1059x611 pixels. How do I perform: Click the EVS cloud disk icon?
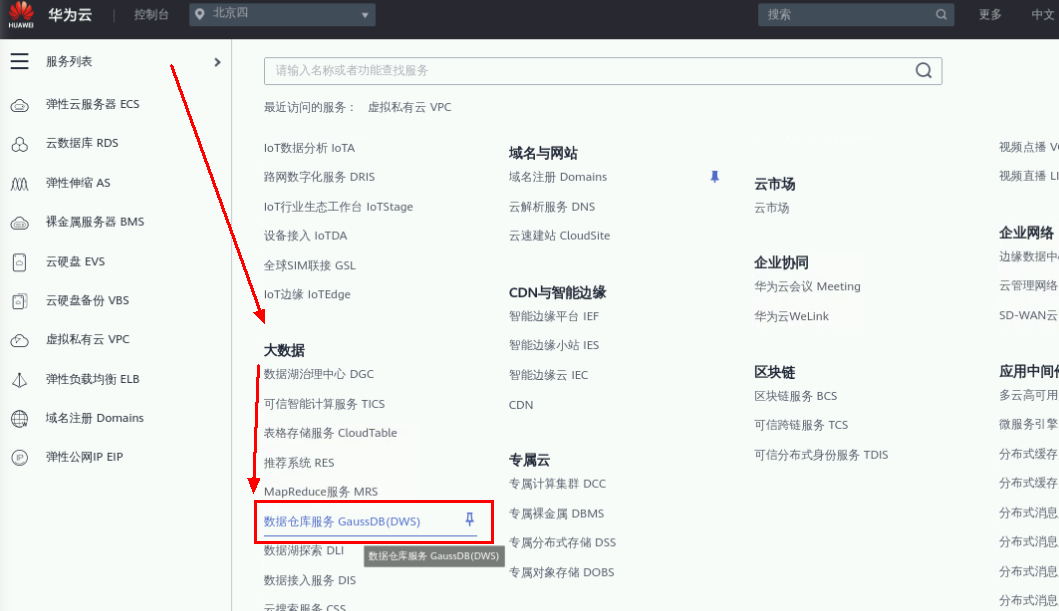click(x=20, y=262)
